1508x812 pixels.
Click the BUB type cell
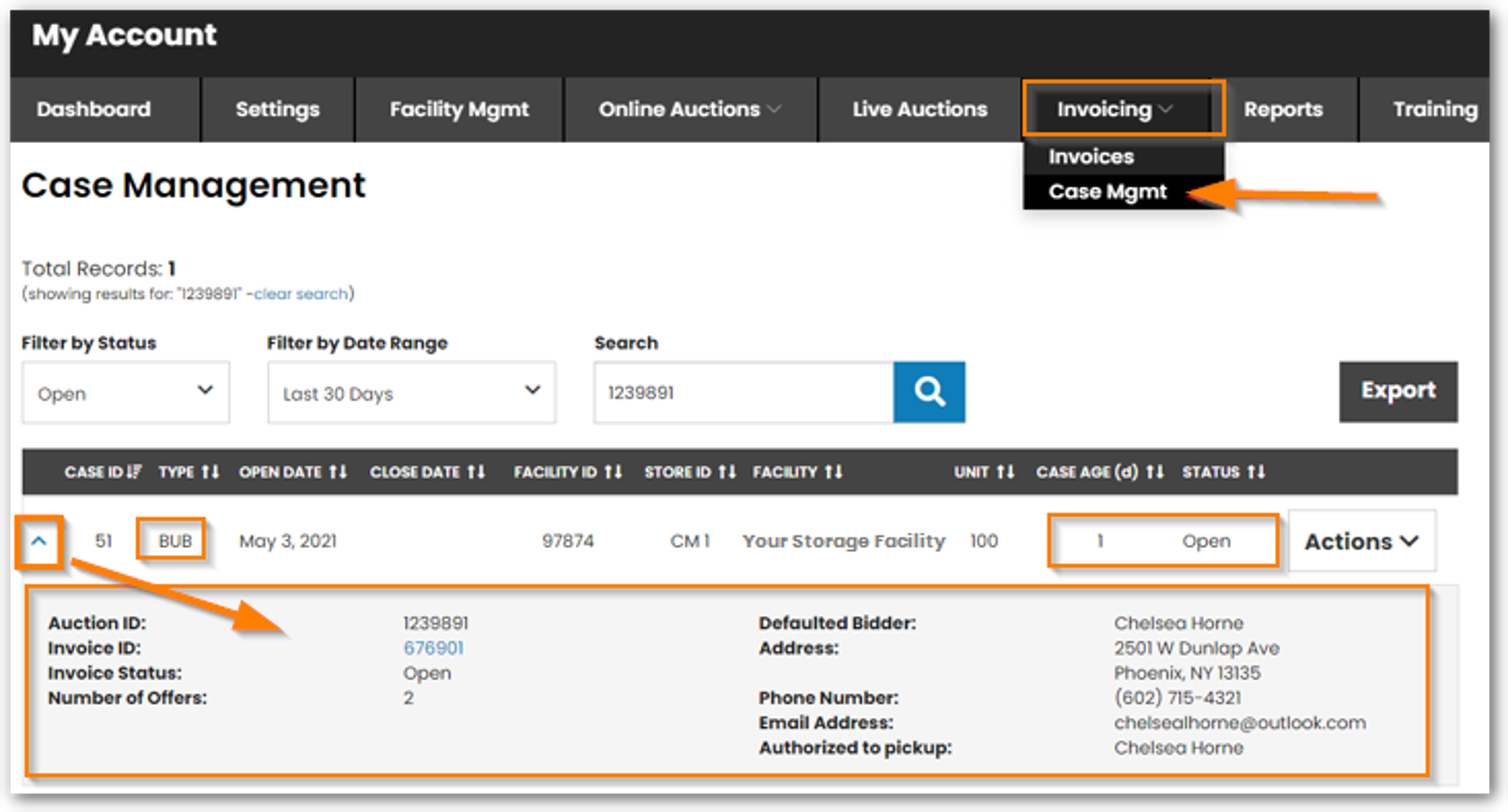point(175,541)
